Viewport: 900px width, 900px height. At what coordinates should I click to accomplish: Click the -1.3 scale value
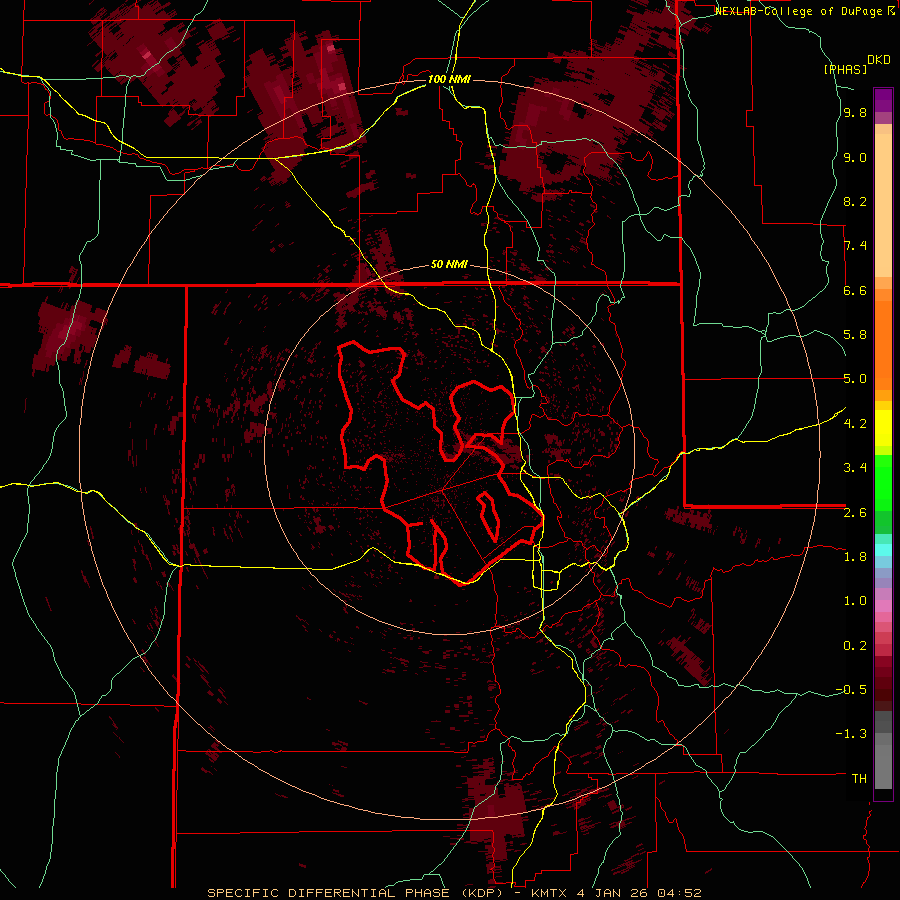click(851, 734)
